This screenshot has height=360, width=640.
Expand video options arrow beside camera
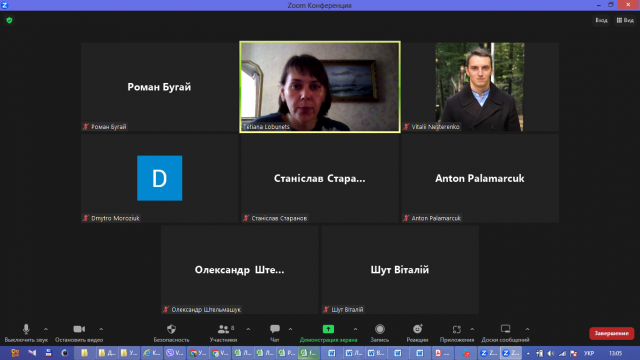tap(101, 329)
